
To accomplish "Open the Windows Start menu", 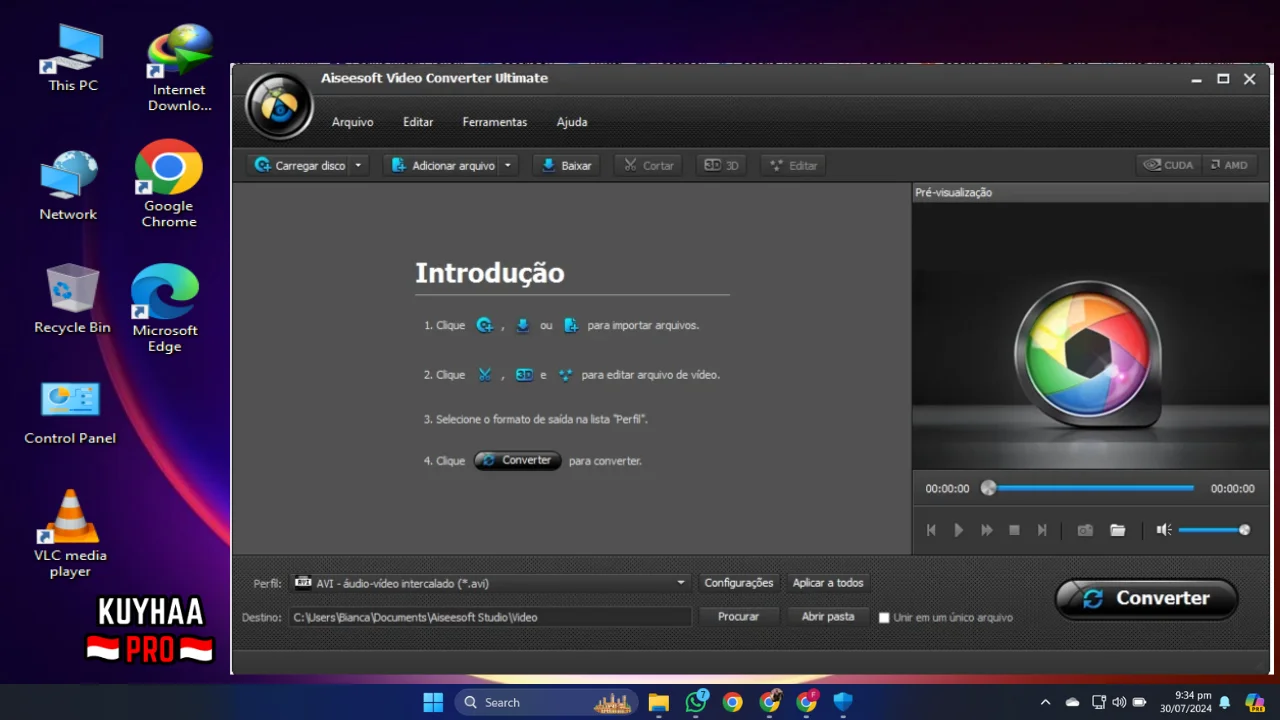I will (433, 702).
